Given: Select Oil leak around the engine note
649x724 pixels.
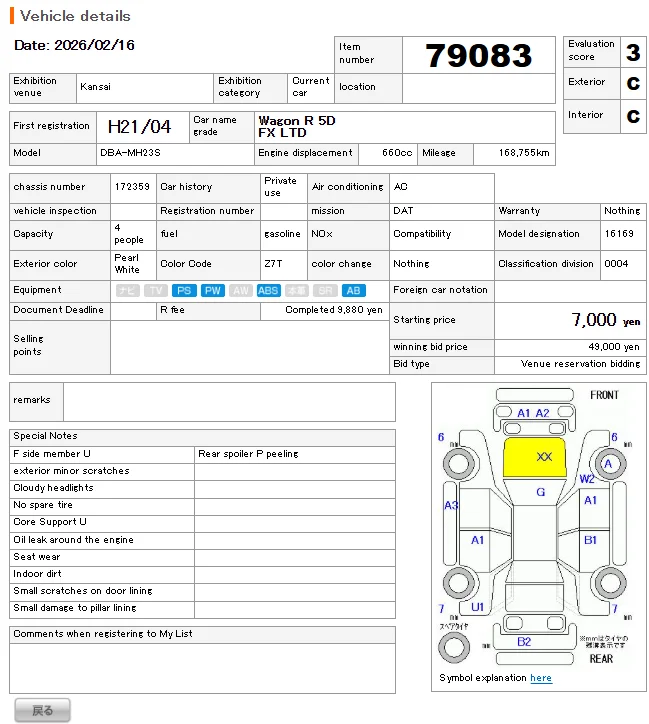Looking at the screenshot, I should click(x=73, y=540).
